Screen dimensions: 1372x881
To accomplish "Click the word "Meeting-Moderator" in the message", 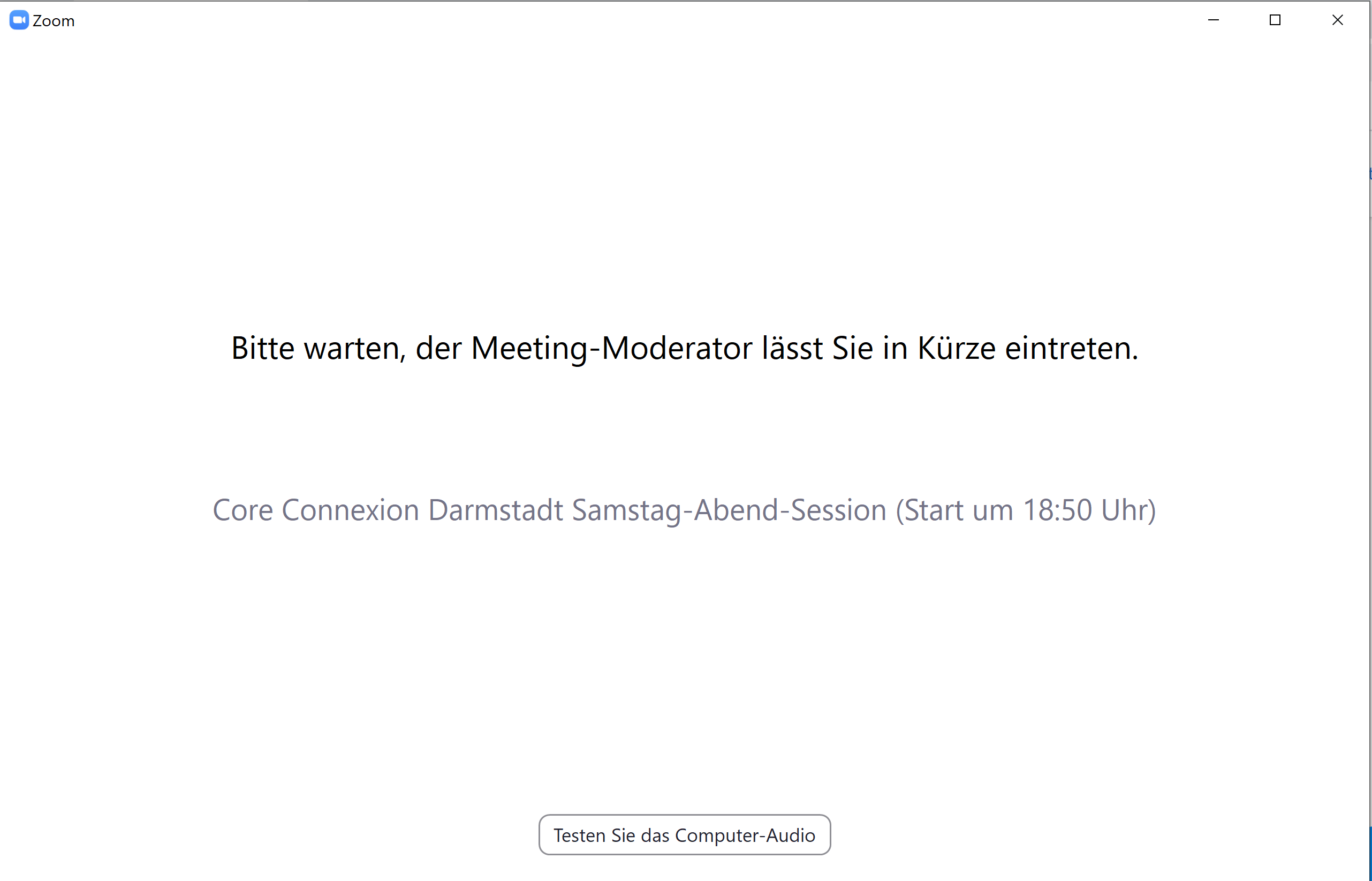I will (x=611, y=348).
